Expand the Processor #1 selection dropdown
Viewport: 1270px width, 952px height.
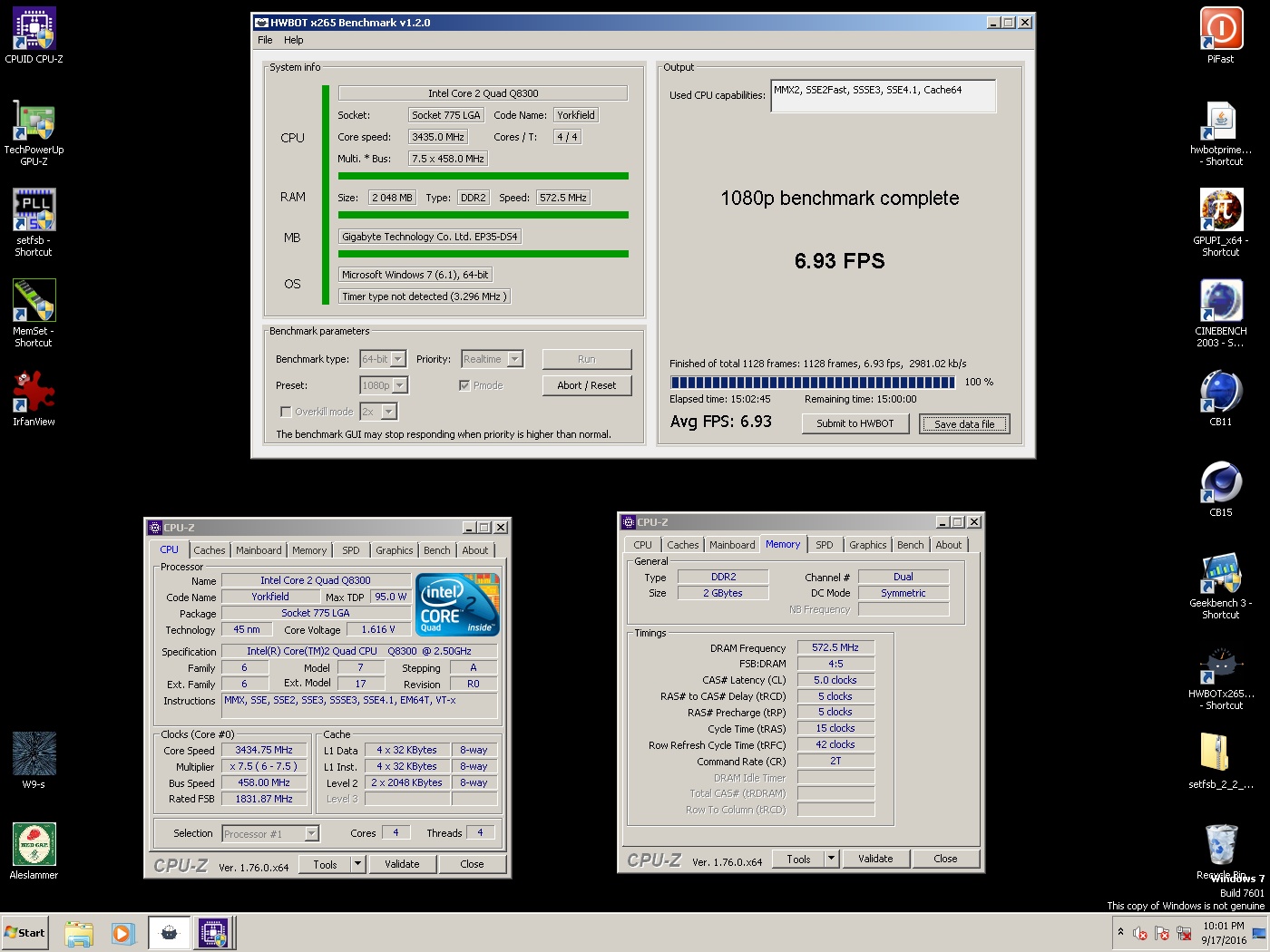(x=311, y=833)
